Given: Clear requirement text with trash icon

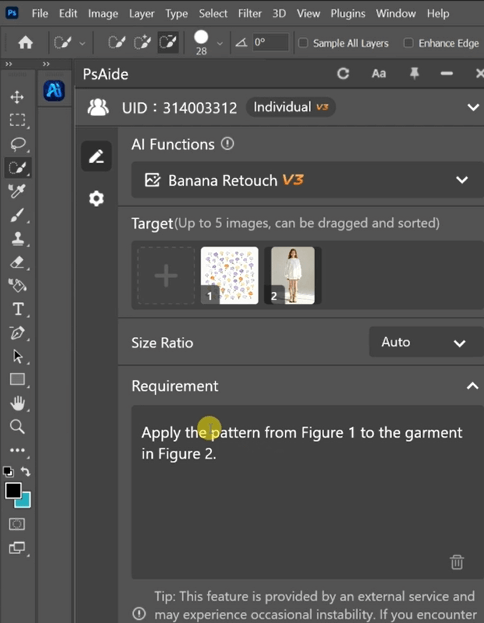Looking at the screenshot, I should coord(457,562).
